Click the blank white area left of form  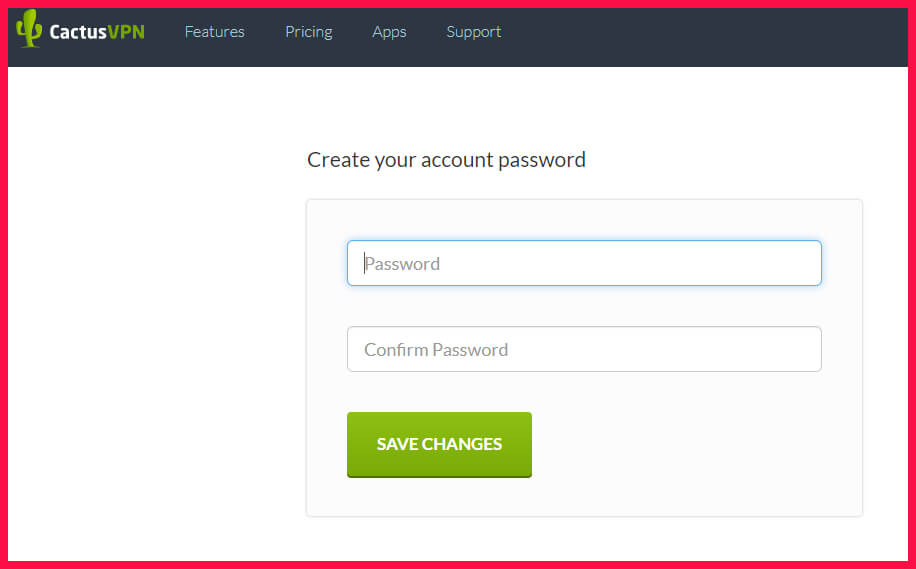(150, 330)
